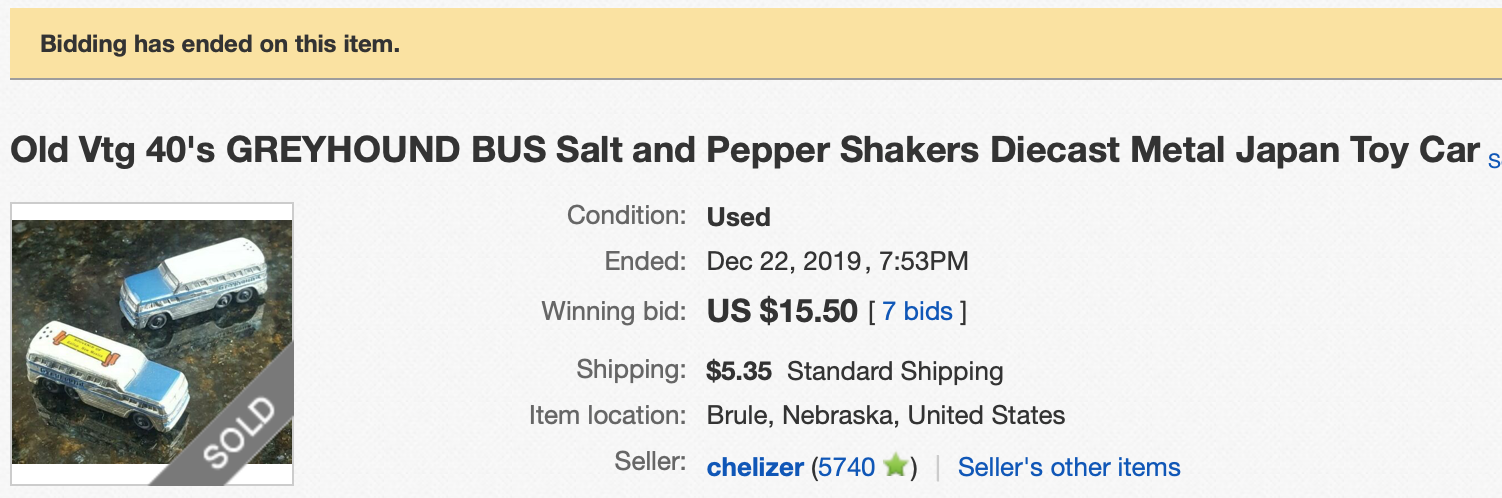Click the 'Condition:' label

click(626, 215)
